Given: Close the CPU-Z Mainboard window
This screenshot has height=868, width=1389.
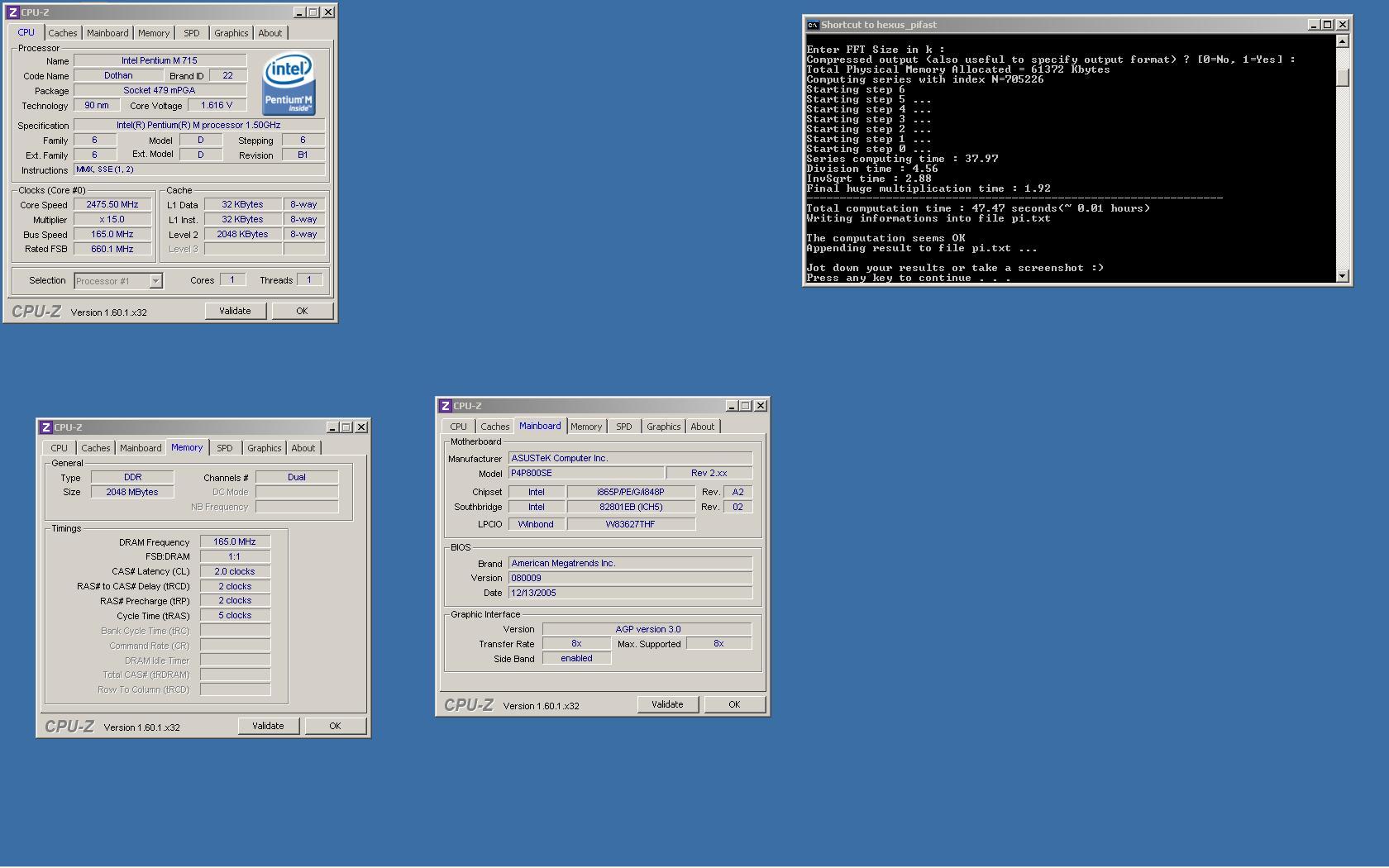Looking at the screenshot, I should pos(761,406).
